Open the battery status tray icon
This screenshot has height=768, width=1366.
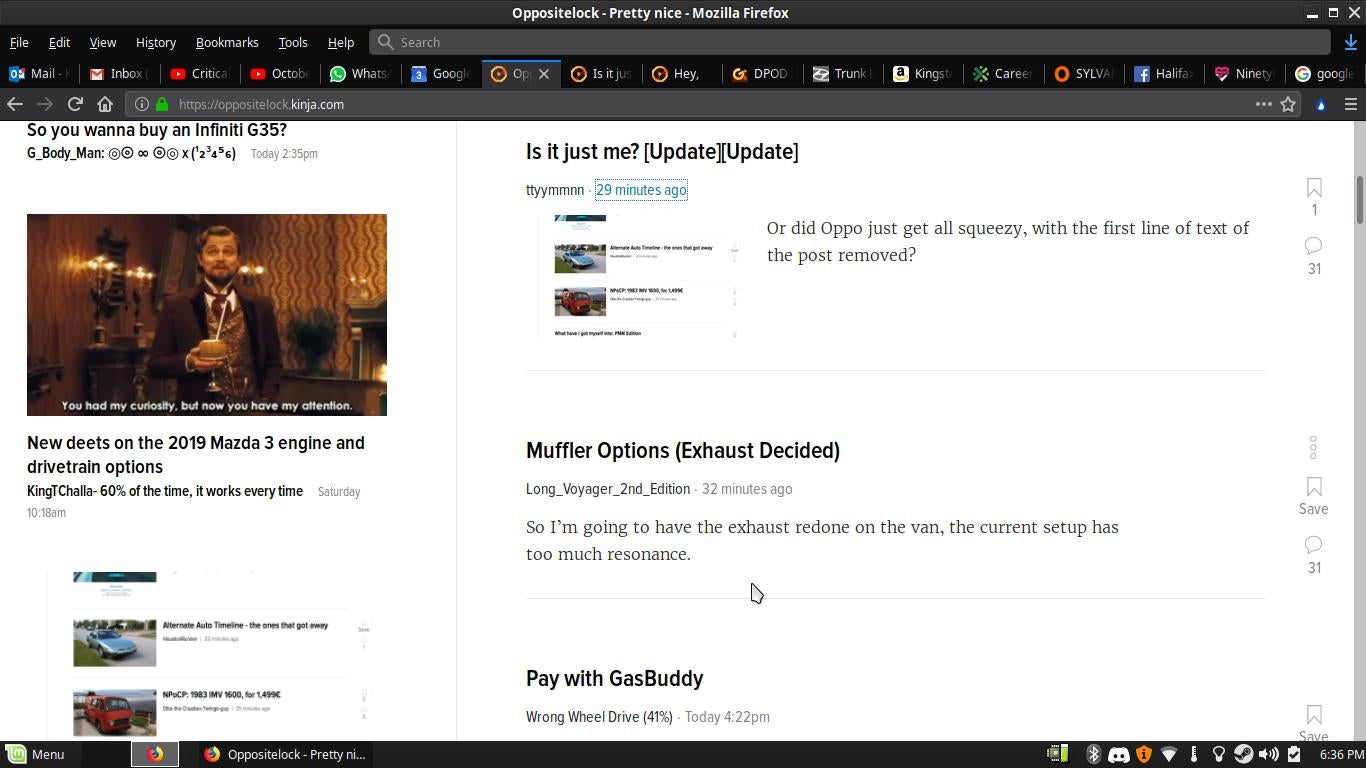click(1293, 754)
